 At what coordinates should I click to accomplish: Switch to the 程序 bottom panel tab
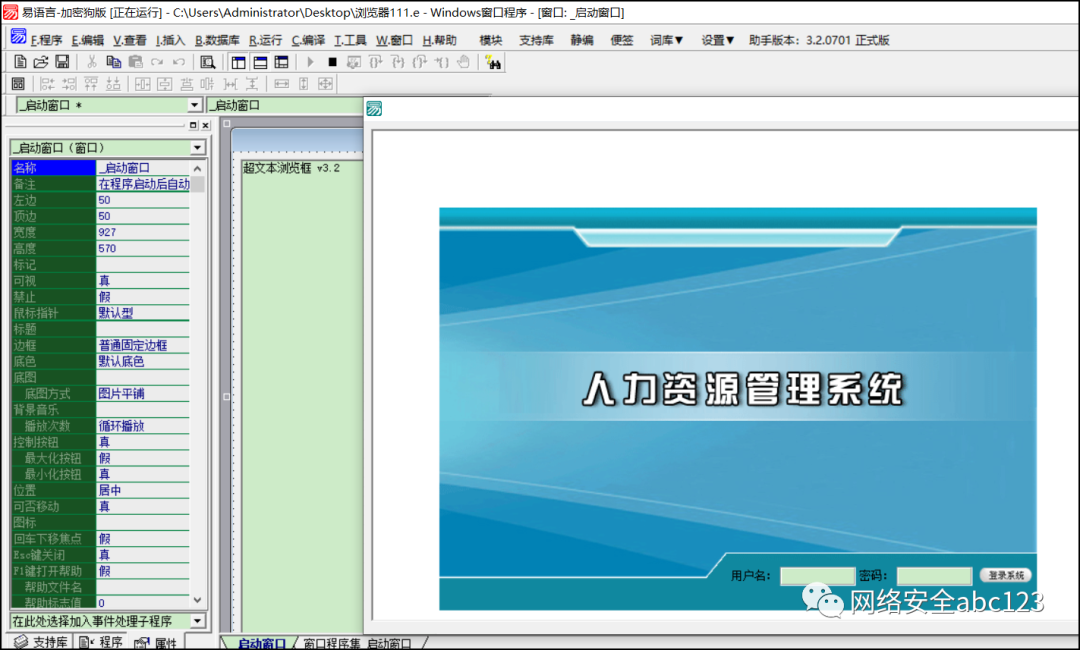101,642
